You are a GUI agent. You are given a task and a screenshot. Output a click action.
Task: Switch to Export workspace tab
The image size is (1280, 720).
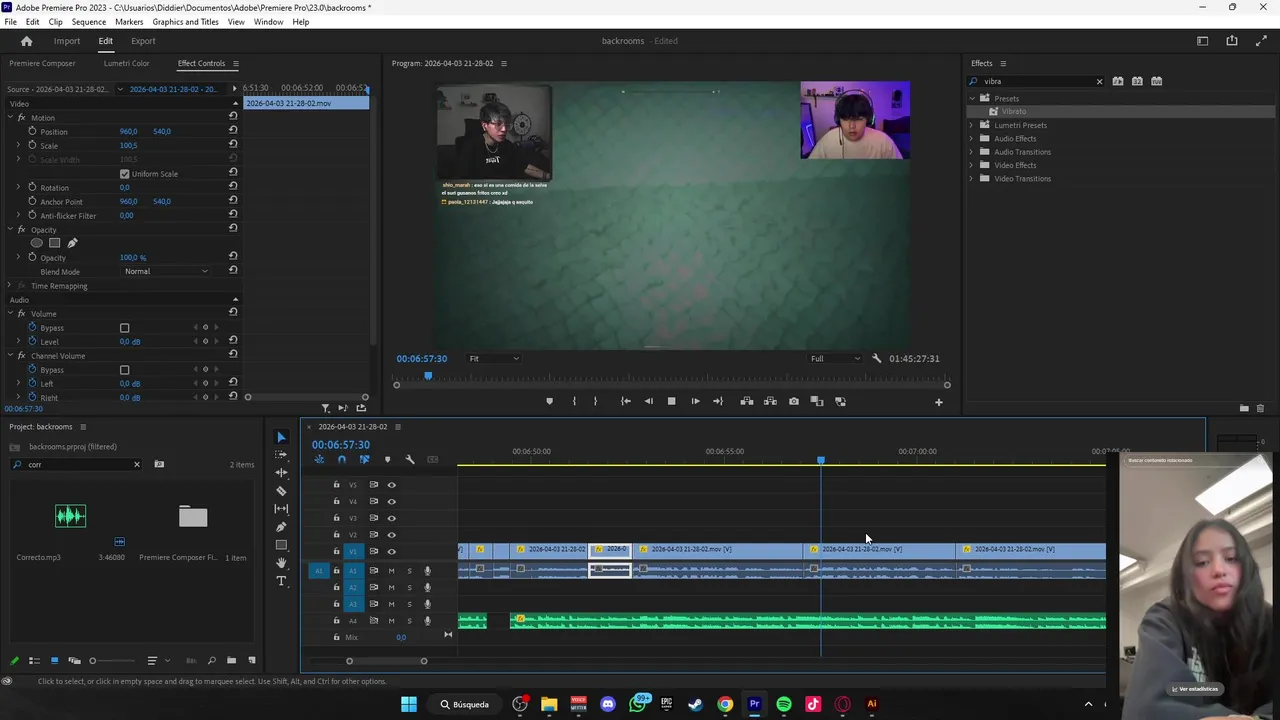click(x=143, y=41)
